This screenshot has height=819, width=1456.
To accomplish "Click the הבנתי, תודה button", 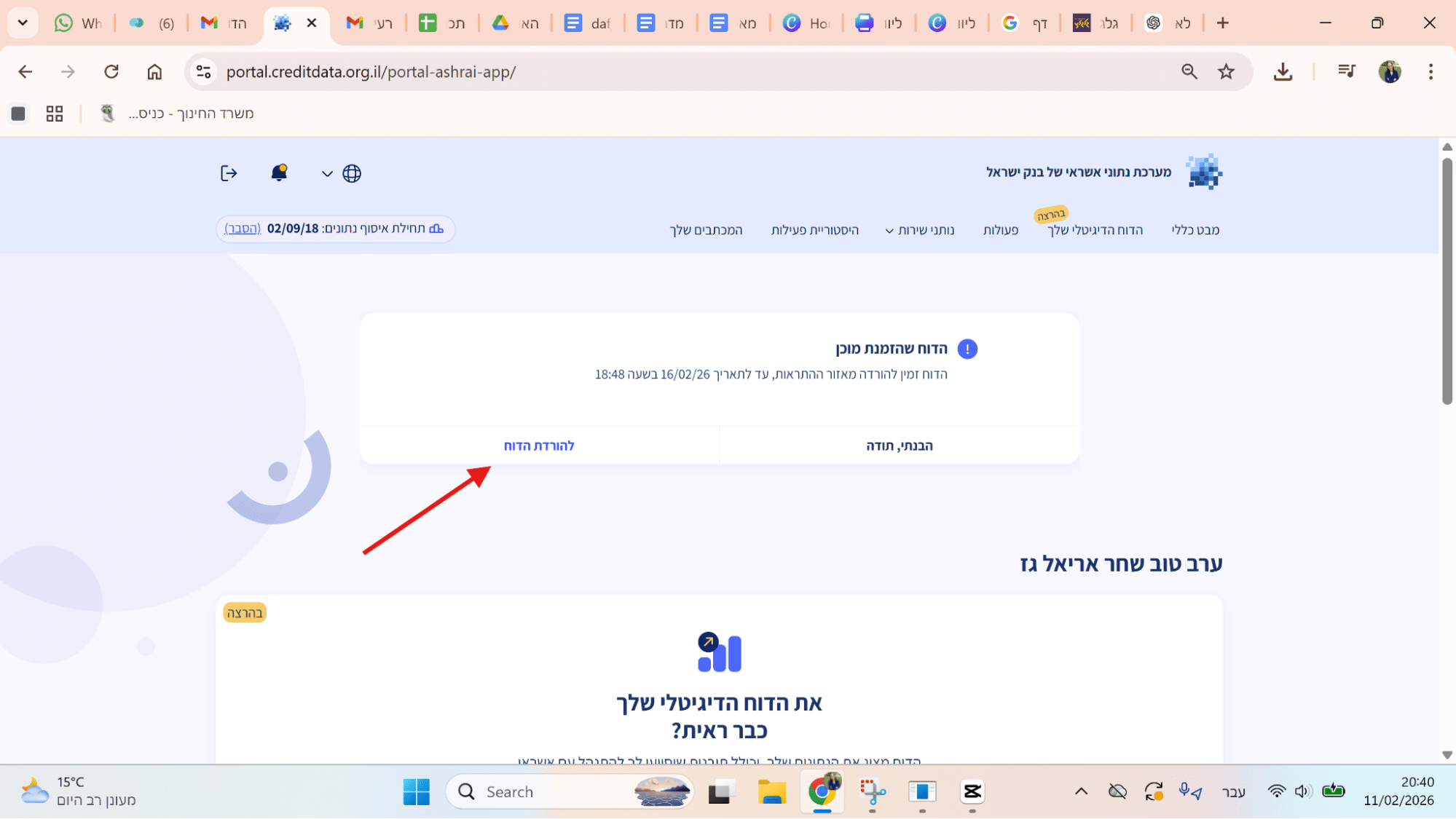I will tap(900, 446).
